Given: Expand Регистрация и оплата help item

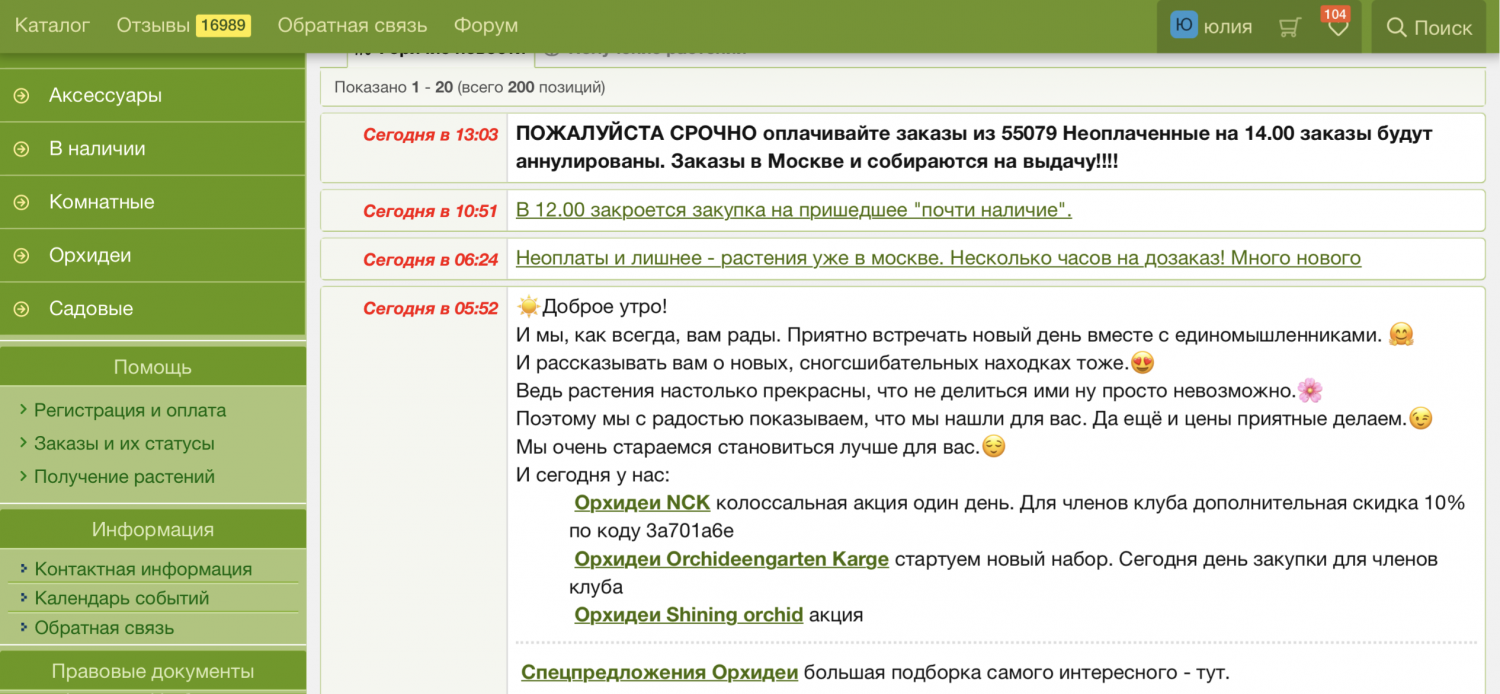Looking at the screenshot, I should tap(129, 410).
